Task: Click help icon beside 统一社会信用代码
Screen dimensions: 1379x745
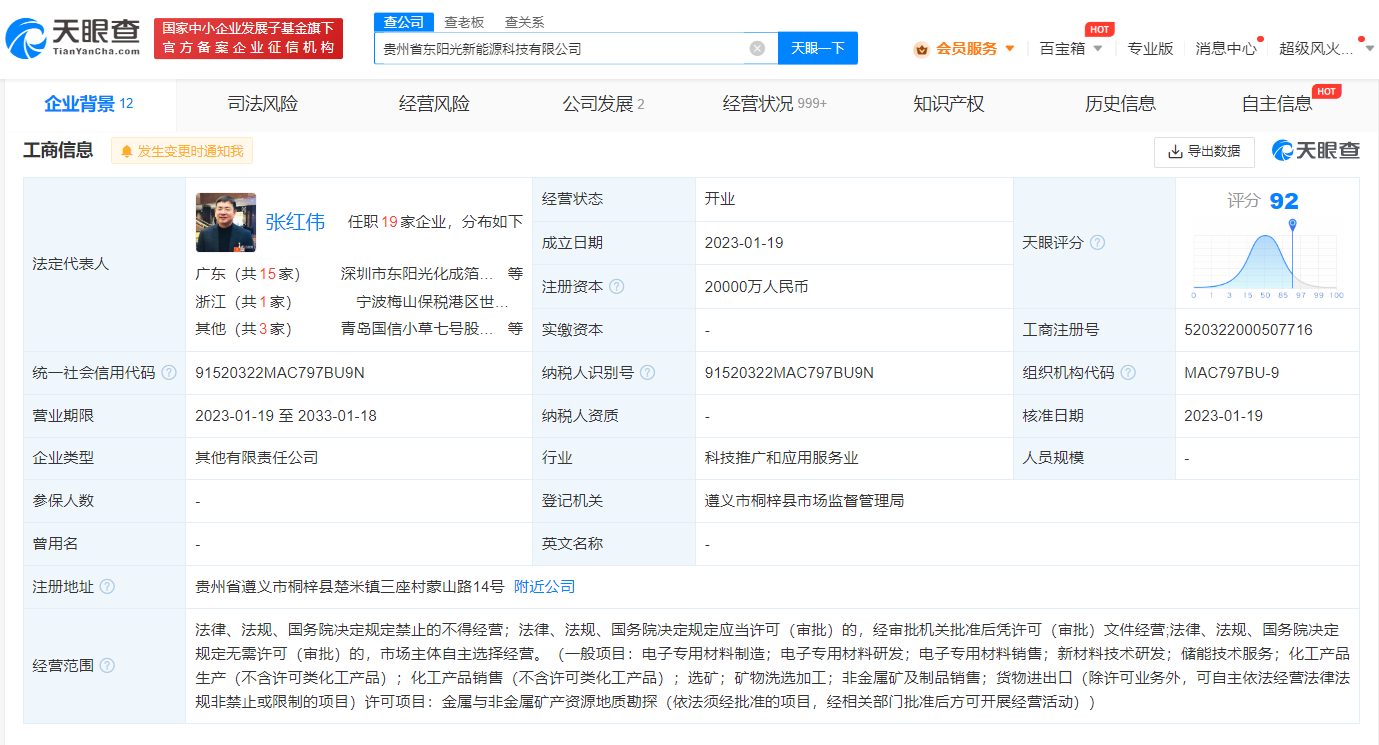Action: [169, 373]
